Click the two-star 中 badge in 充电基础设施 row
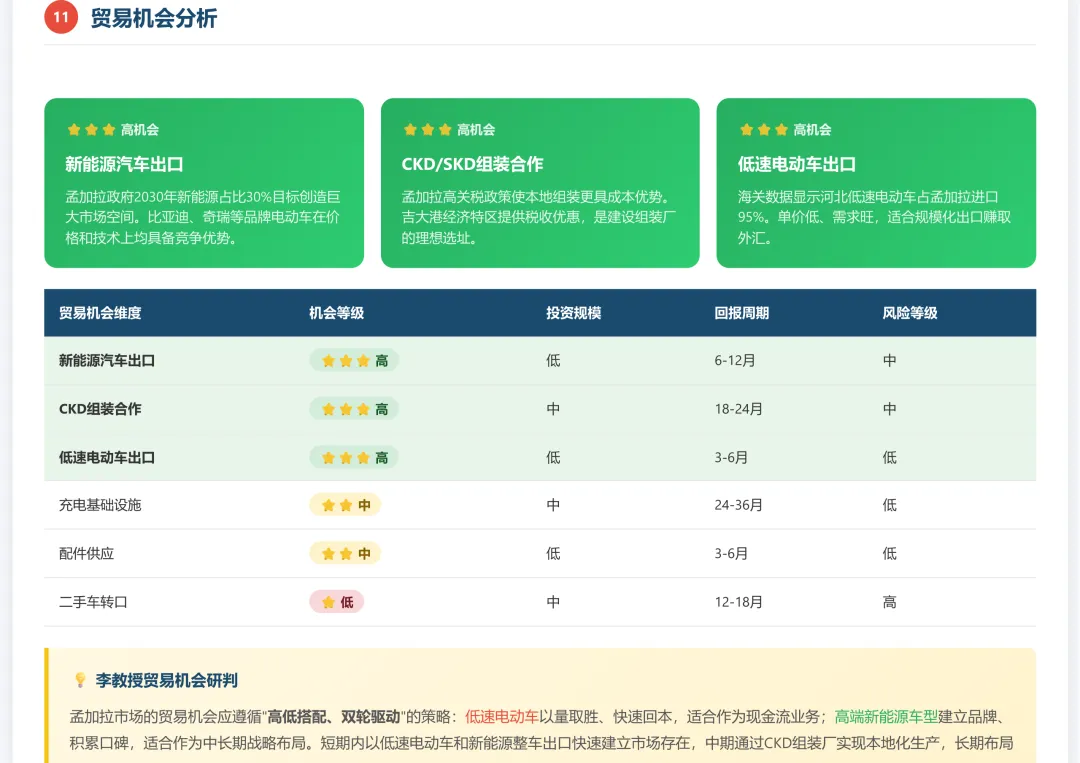Viewport: 1080px width, 763px height. click(345, 505)
